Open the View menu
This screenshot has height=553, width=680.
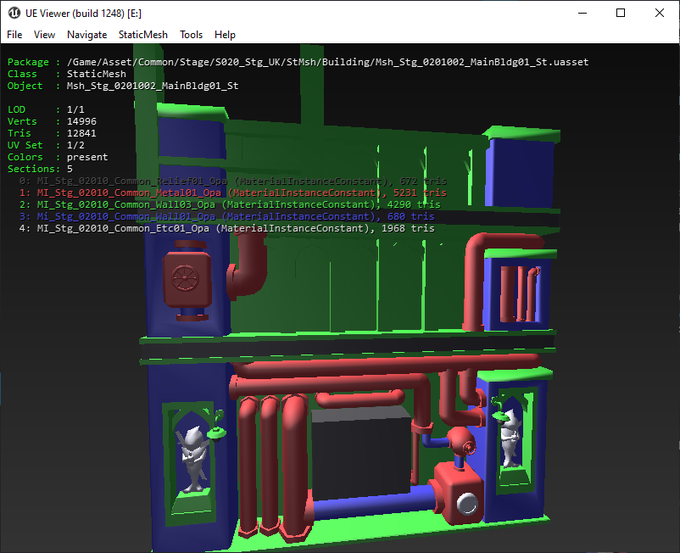tap(44, 34)
